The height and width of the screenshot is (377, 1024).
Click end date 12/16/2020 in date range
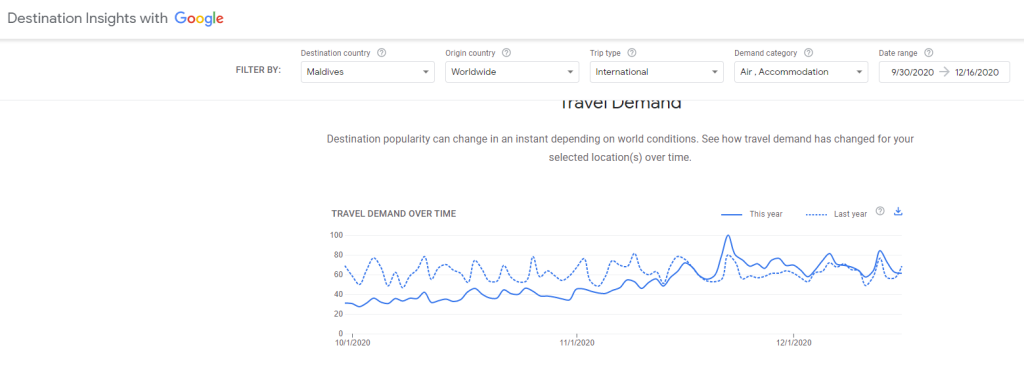click(977, 73)
